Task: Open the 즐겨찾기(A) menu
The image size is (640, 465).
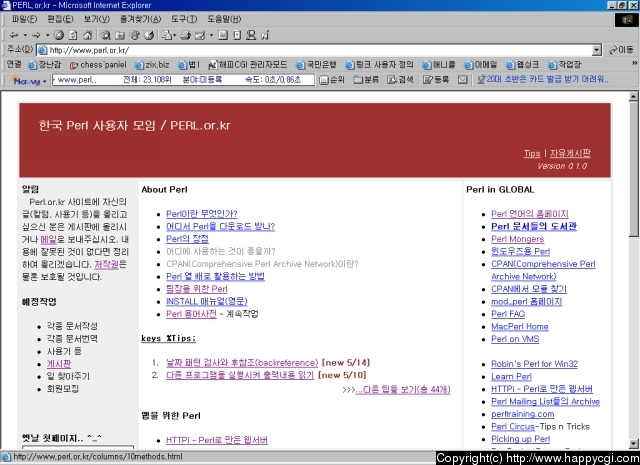Action: tap(140, 19)
